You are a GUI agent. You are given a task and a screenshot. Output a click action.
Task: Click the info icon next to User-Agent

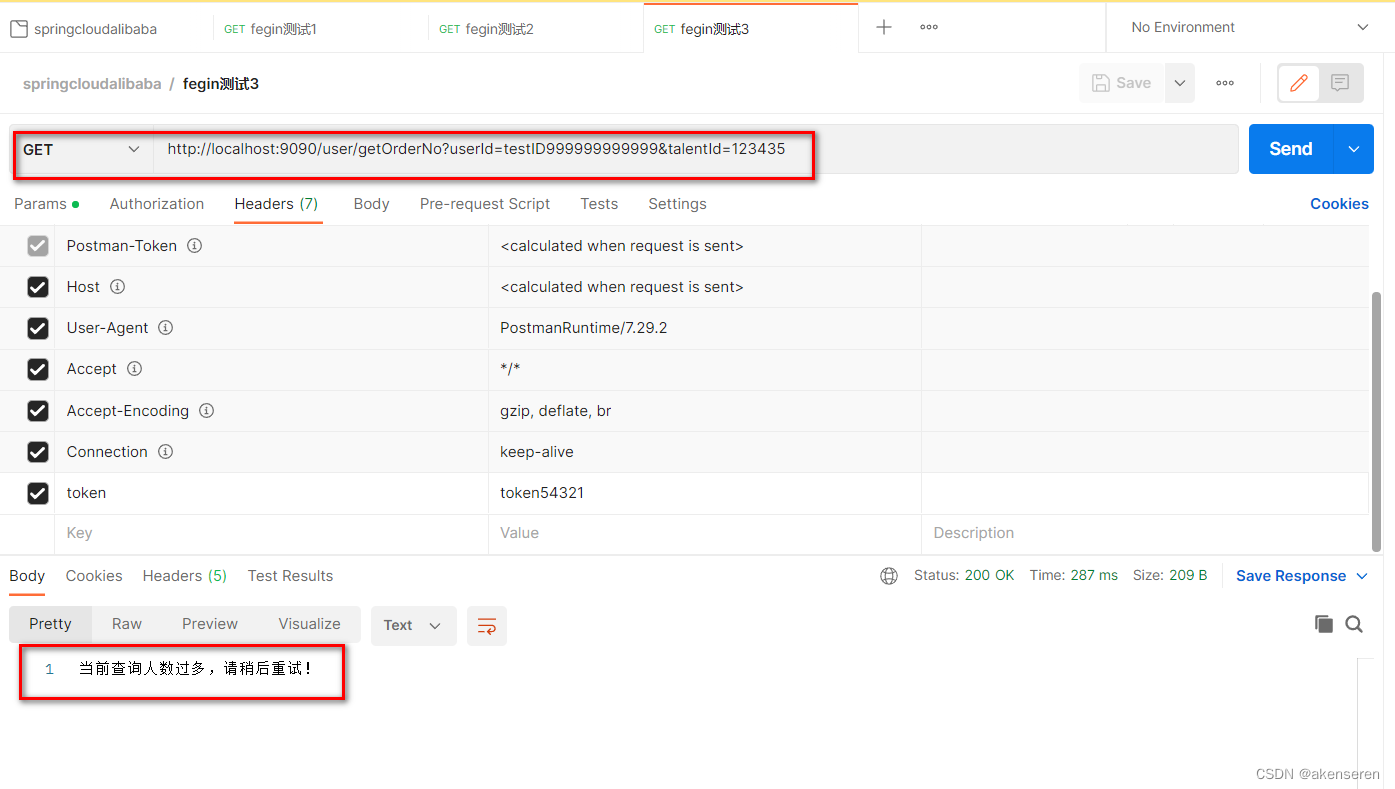point(165,327)
